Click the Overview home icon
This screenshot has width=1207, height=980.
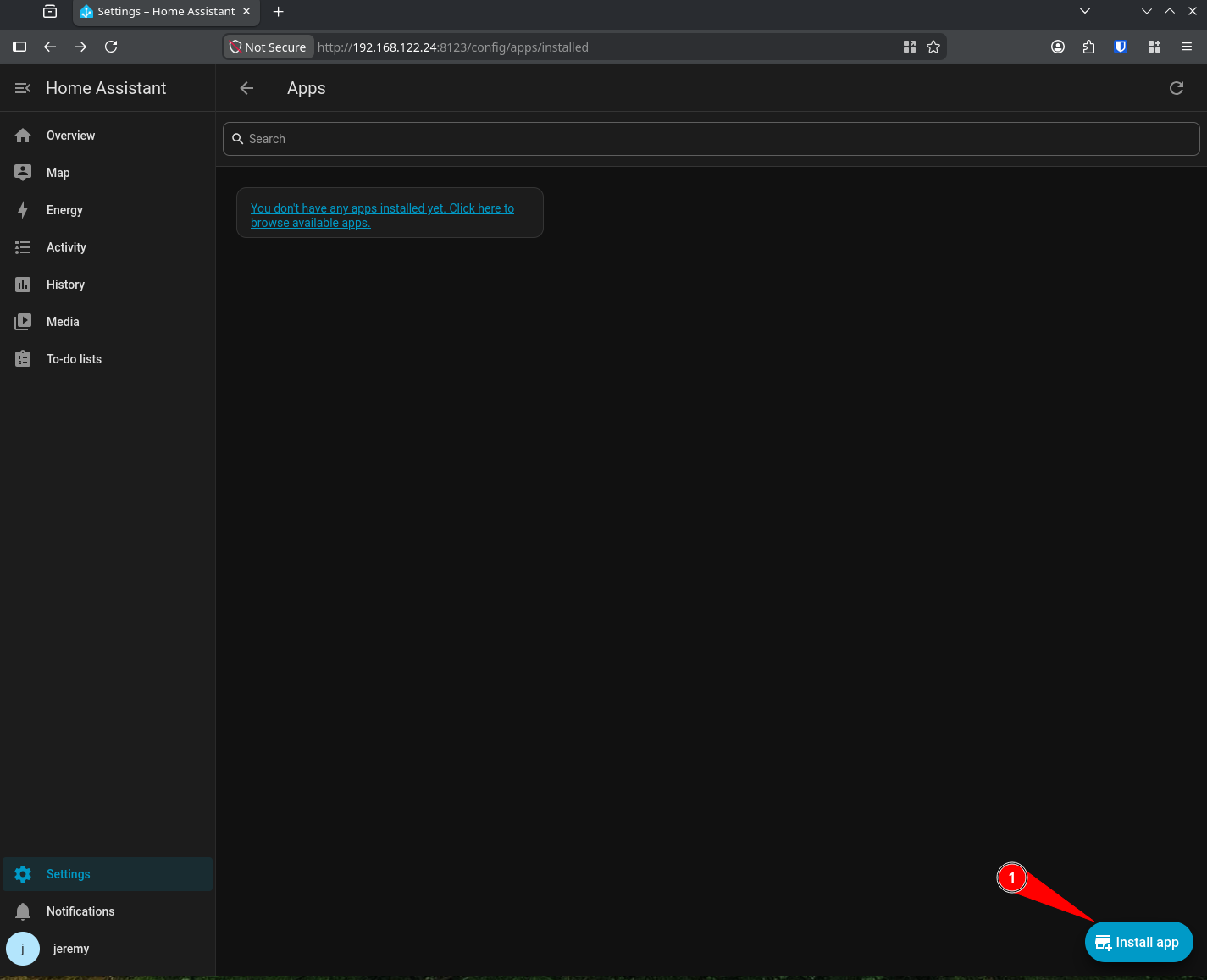(x=23, y=136)
